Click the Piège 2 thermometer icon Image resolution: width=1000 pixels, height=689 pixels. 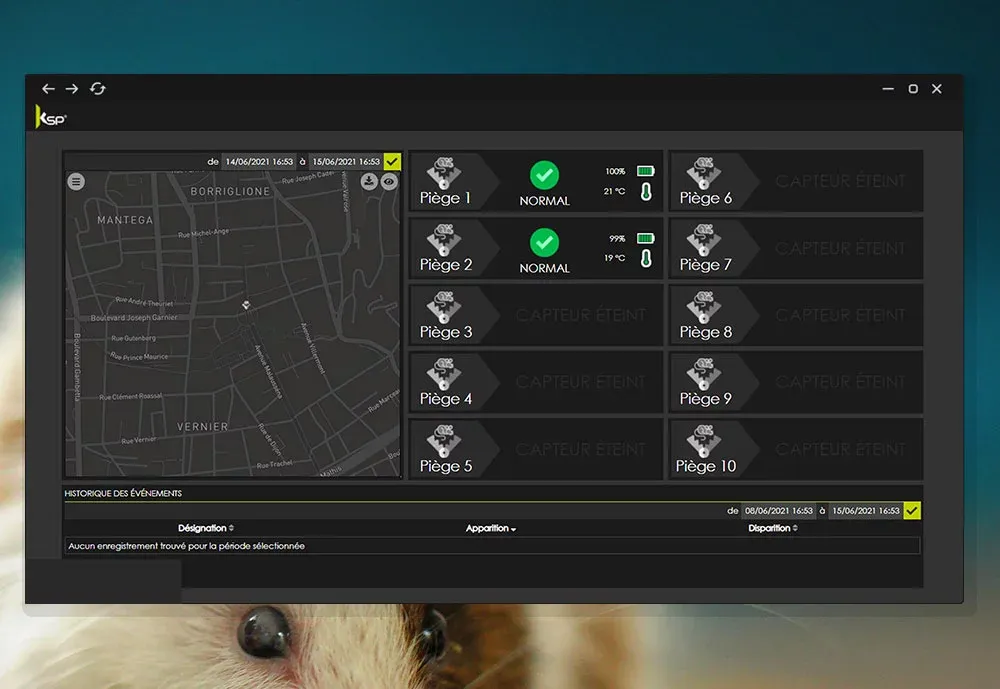click(x=645, y=258)
